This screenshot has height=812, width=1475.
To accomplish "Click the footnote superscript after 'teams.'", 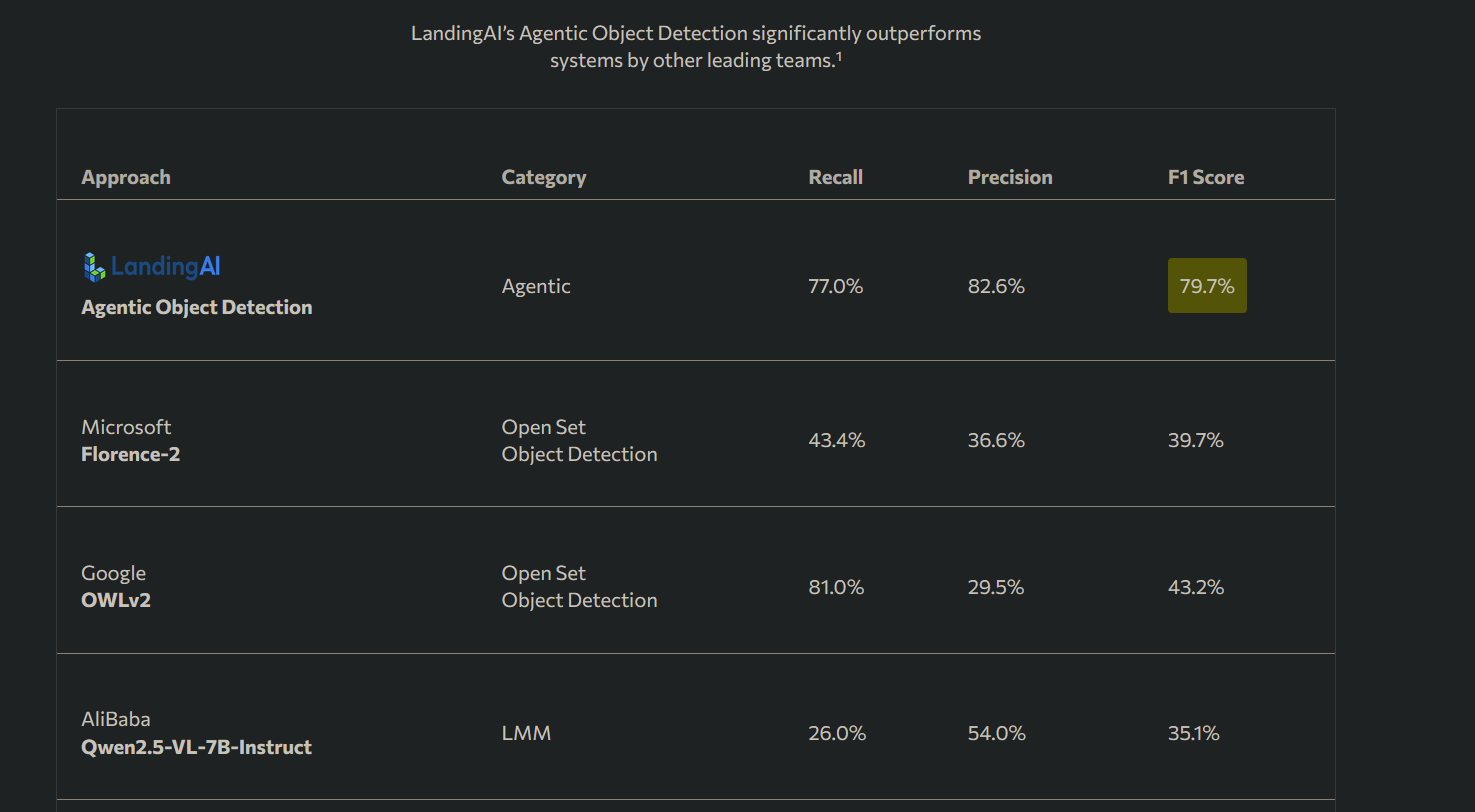I will [838, 56].
